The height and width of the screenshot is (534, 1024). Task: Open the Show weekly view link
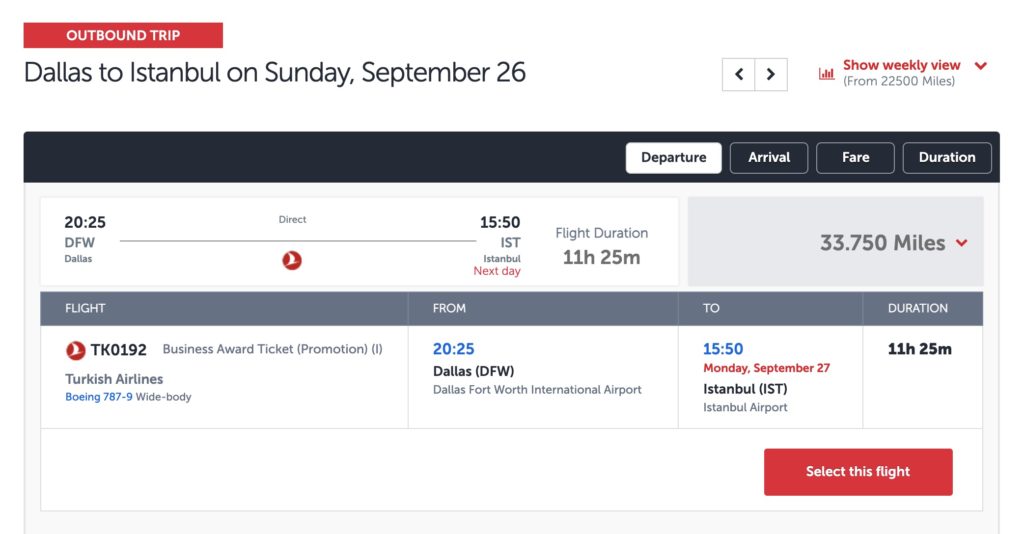(x=901, y=65)
